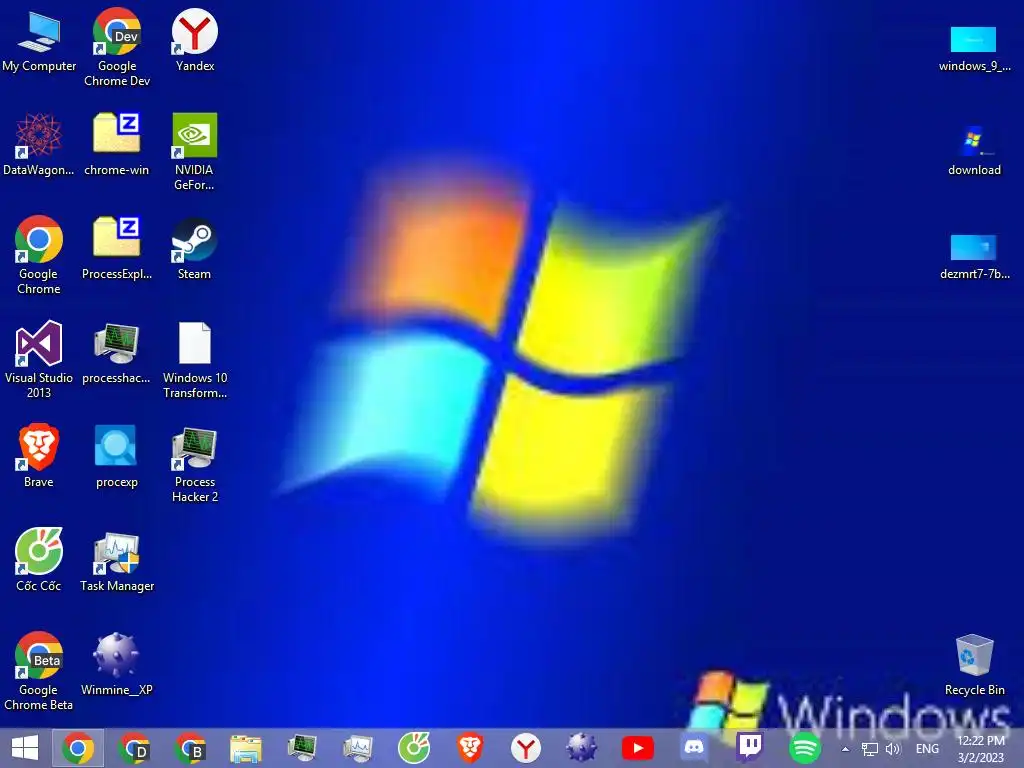1024x768 pixels.
Task: Open YouTube from the taskbar
Action: click(638, 748)
